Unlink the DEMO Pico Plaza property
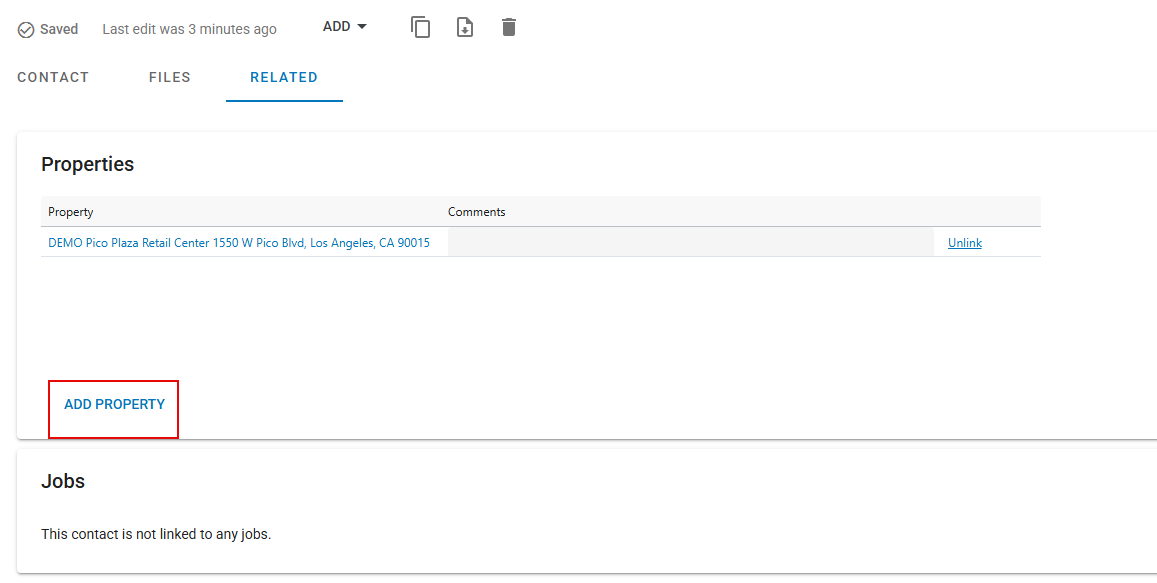Screen dimensions: 1157x583 964,243
